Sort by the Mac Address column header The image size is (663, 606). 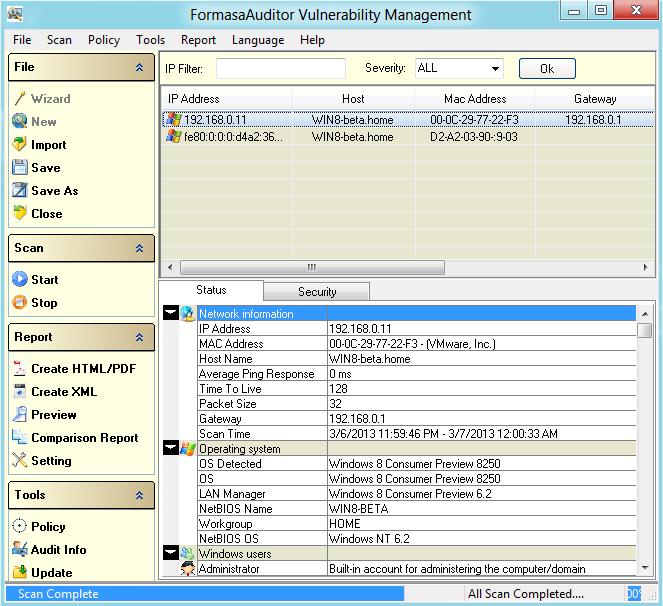point(475,99)
